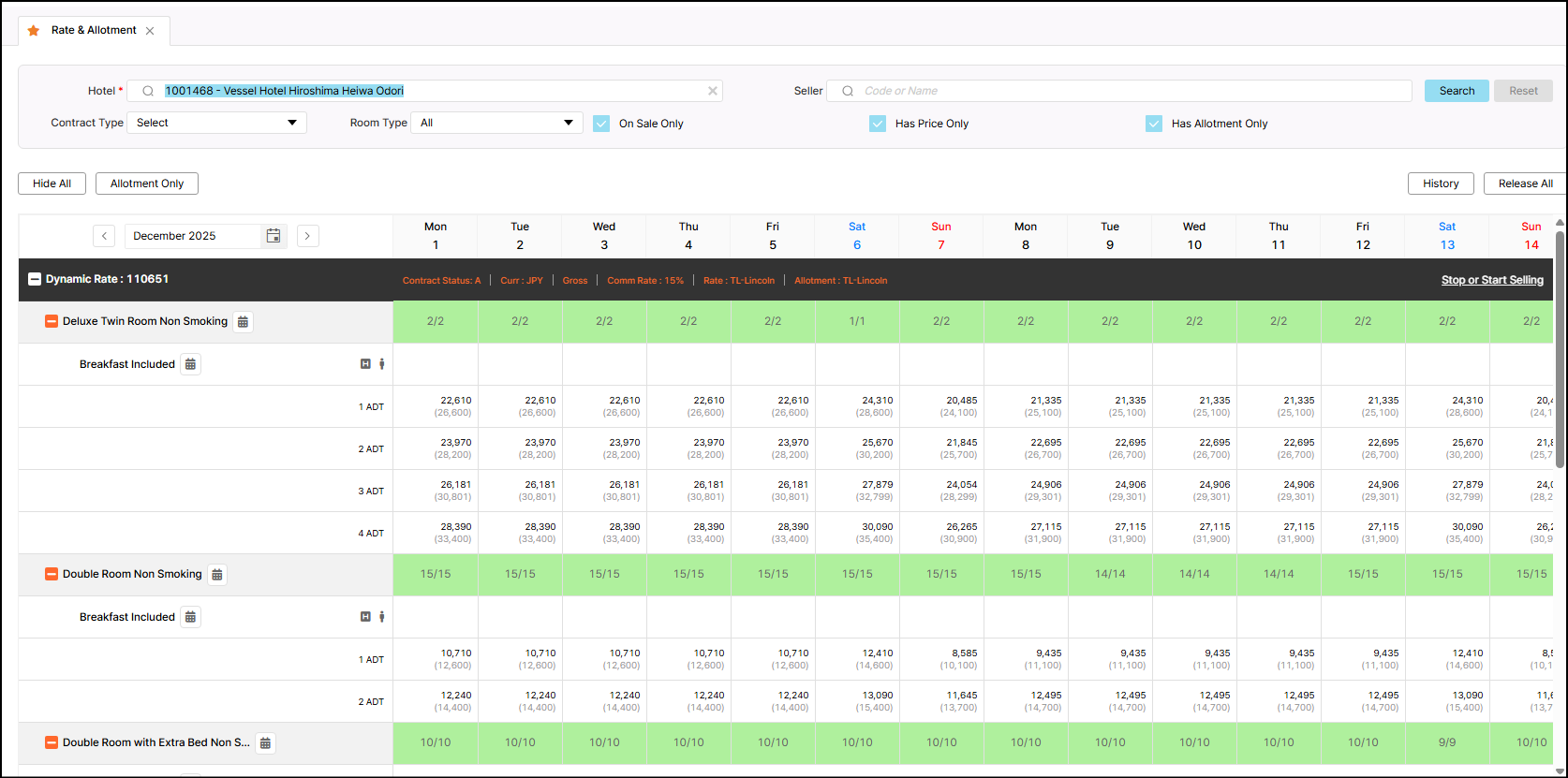The height and width of the screenshot is (778, 1568).
Task: Click the Search button
Action: click(1457, 91)
